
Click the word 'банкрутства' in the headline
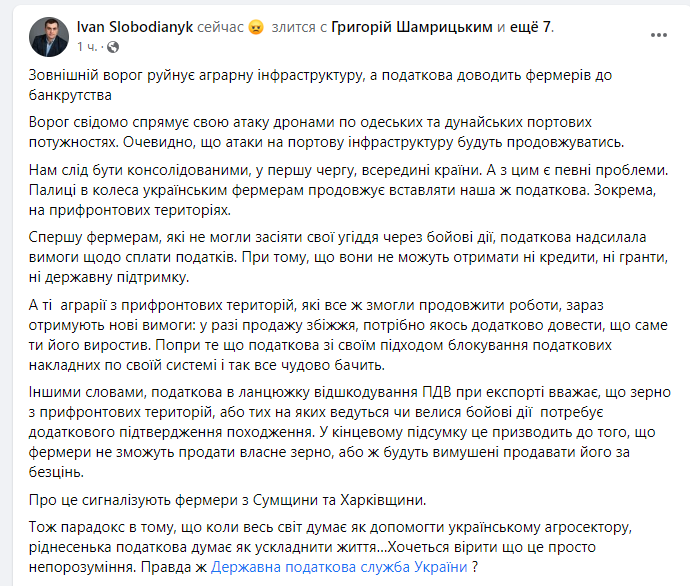click(x=70, y=95)
